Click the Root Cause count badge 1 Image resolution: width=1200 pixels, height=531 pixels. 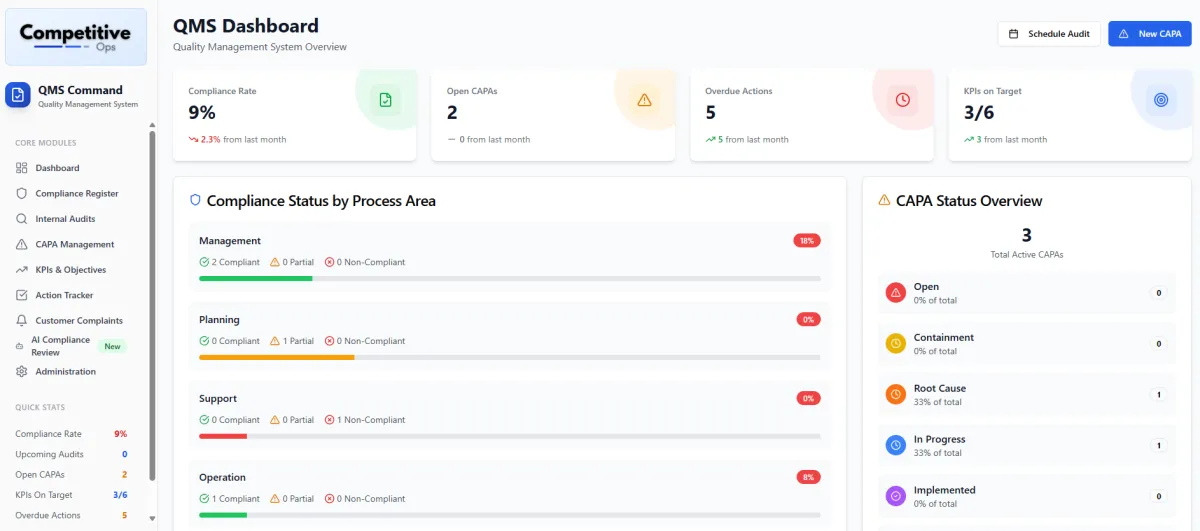[x=1159, y=395]
